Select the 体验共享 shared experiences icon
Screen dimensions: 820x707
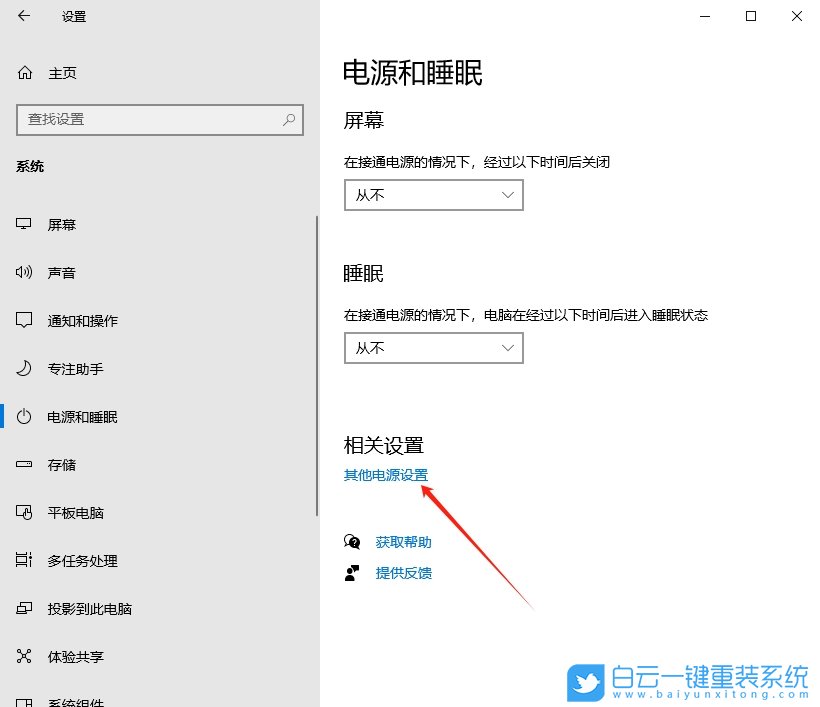[x=24, y=656]
